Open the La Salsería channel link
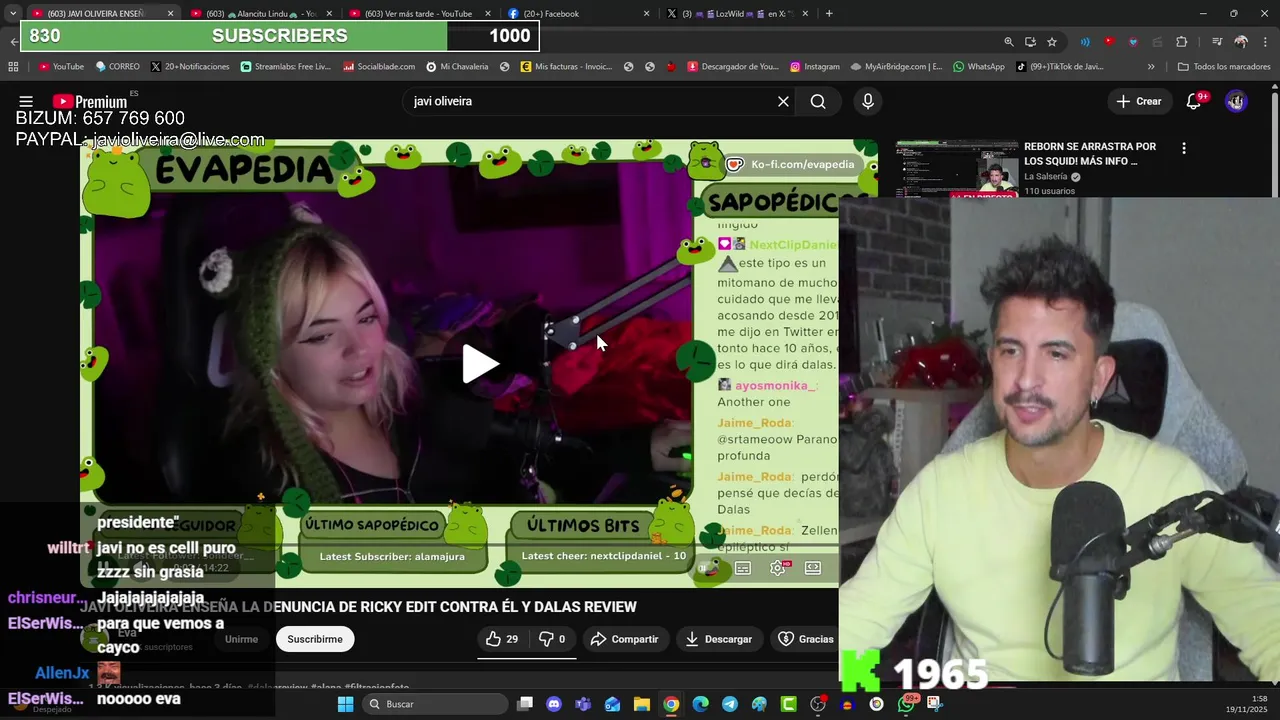 [x=1046, y=177]
